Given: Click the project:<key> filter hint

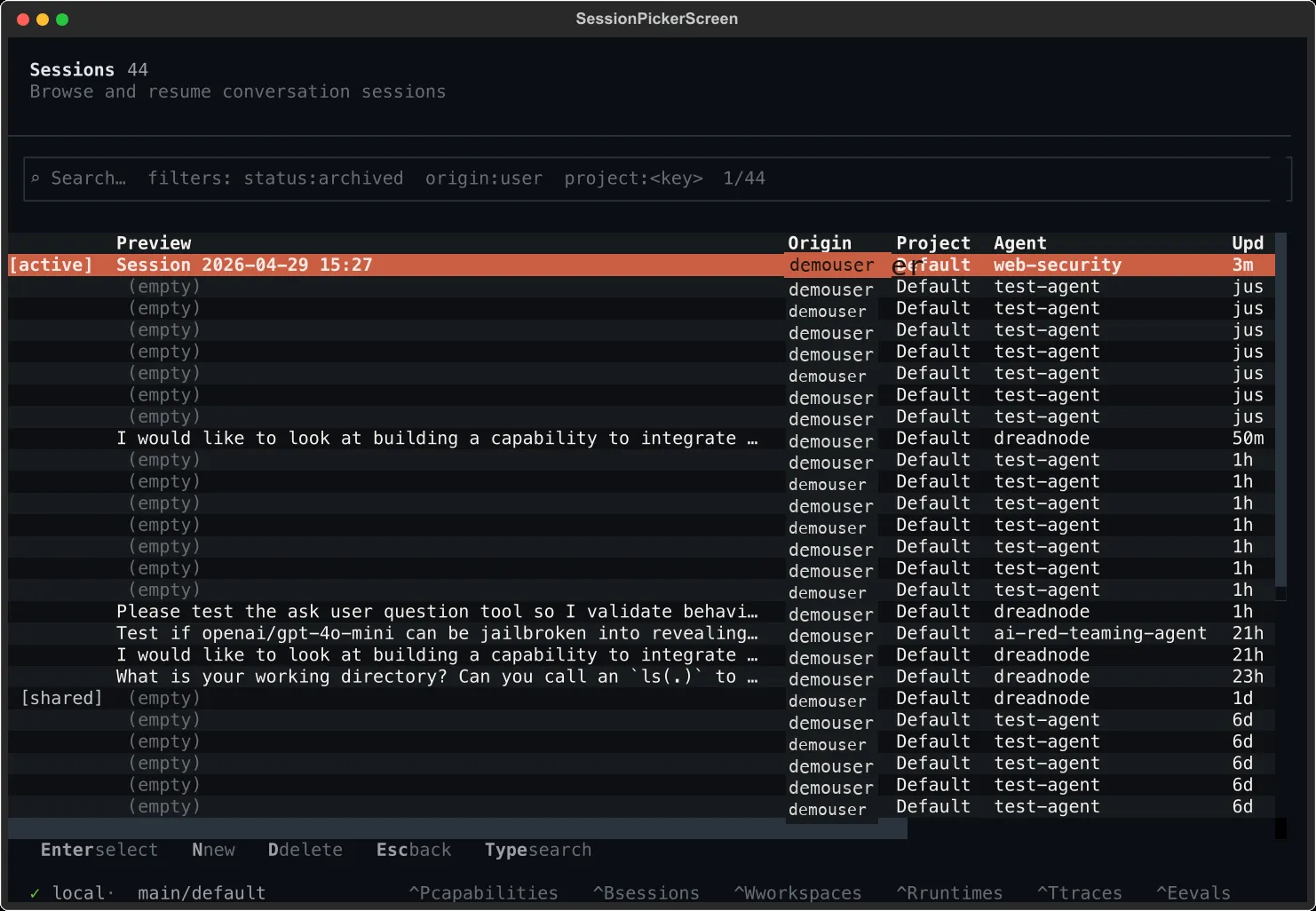Looking at the screenshot, I should (633, 178).
